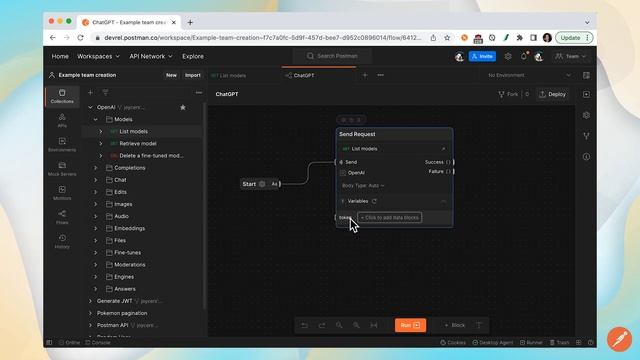Expand the Generate JWT collection
Image resolution: width=640 pixels, height=360 pixels.
click(x=90, y=301)
